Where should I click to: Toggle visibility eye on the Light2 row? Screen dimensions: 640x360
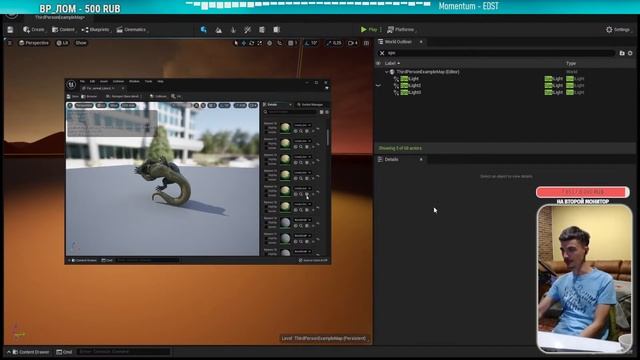click(x=378, y=85)
